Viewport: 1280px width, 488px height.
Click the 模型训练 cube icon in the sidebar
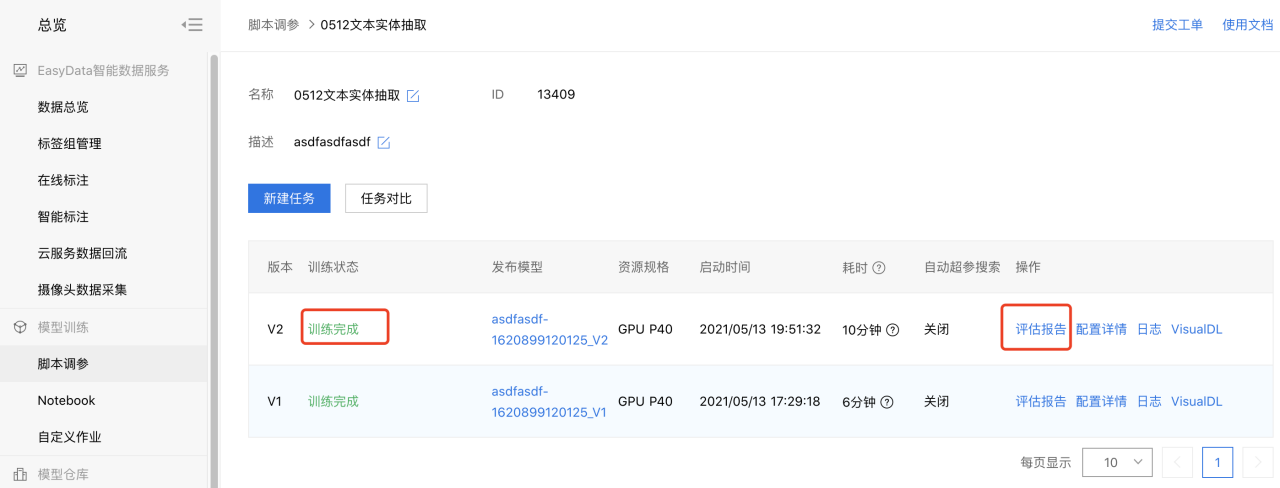tap(20, 327)
